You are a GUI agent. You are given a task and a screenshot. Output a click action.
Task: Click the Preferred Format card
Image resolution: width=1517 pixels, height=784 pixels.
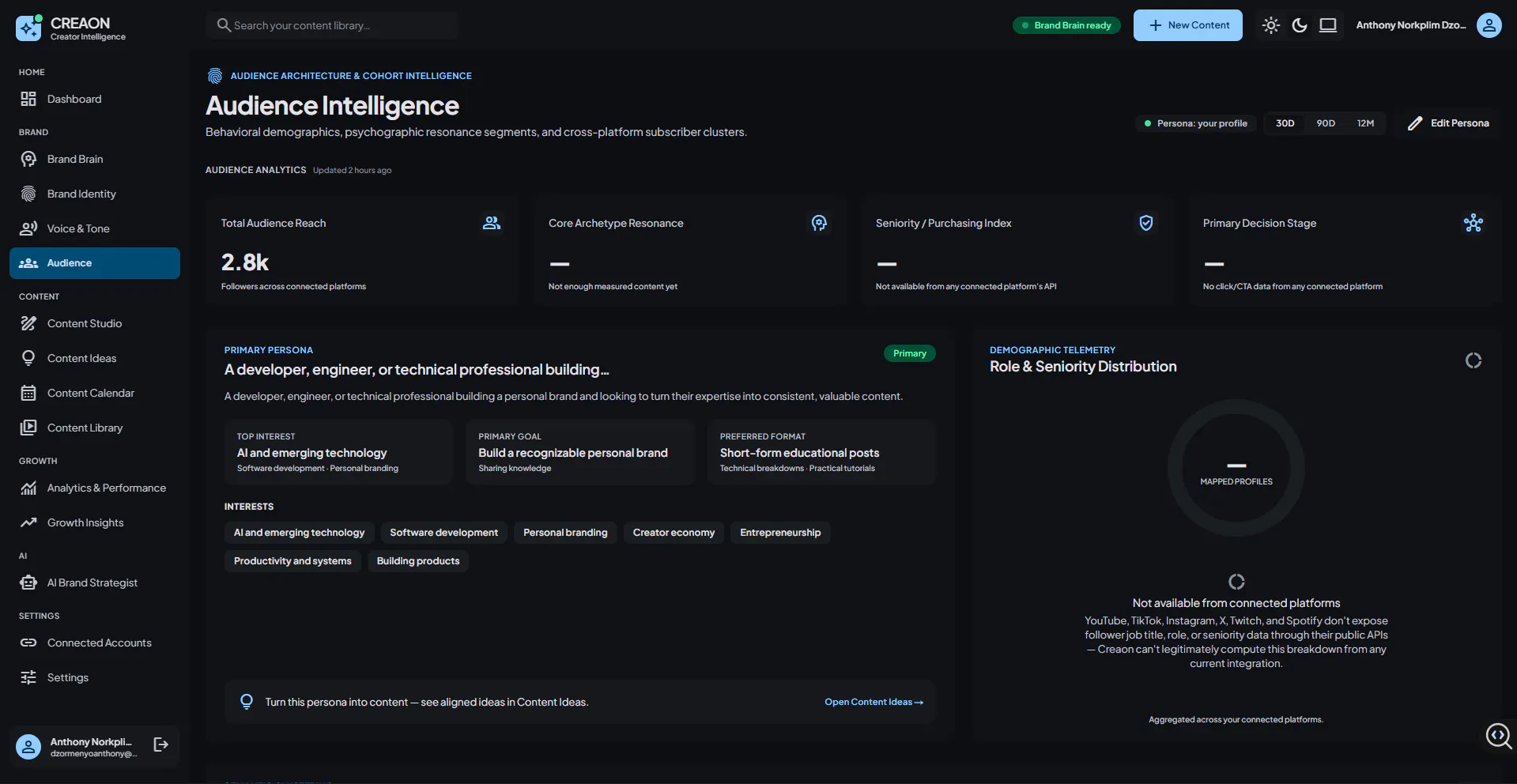821,452
